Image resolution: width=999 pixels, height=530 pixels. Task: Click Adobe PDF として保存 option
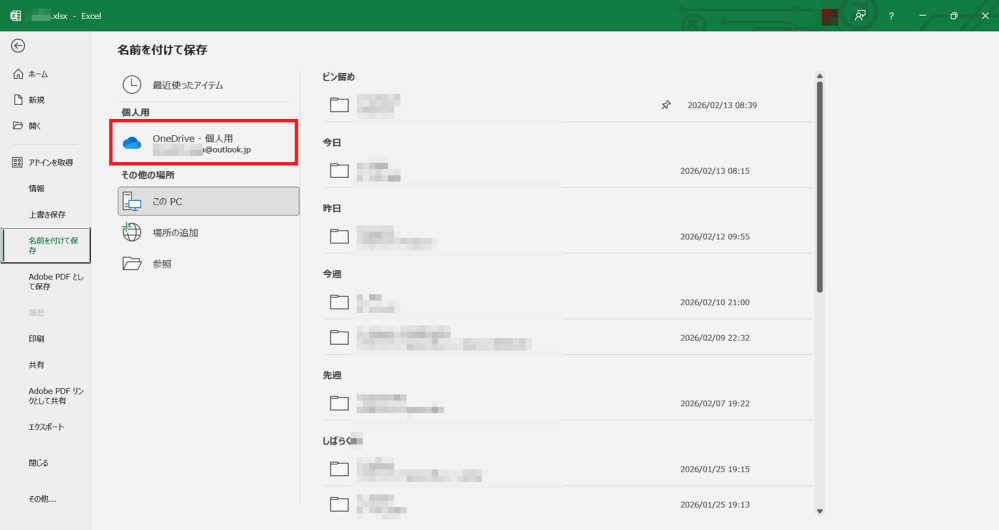click(x=55, y=281)
